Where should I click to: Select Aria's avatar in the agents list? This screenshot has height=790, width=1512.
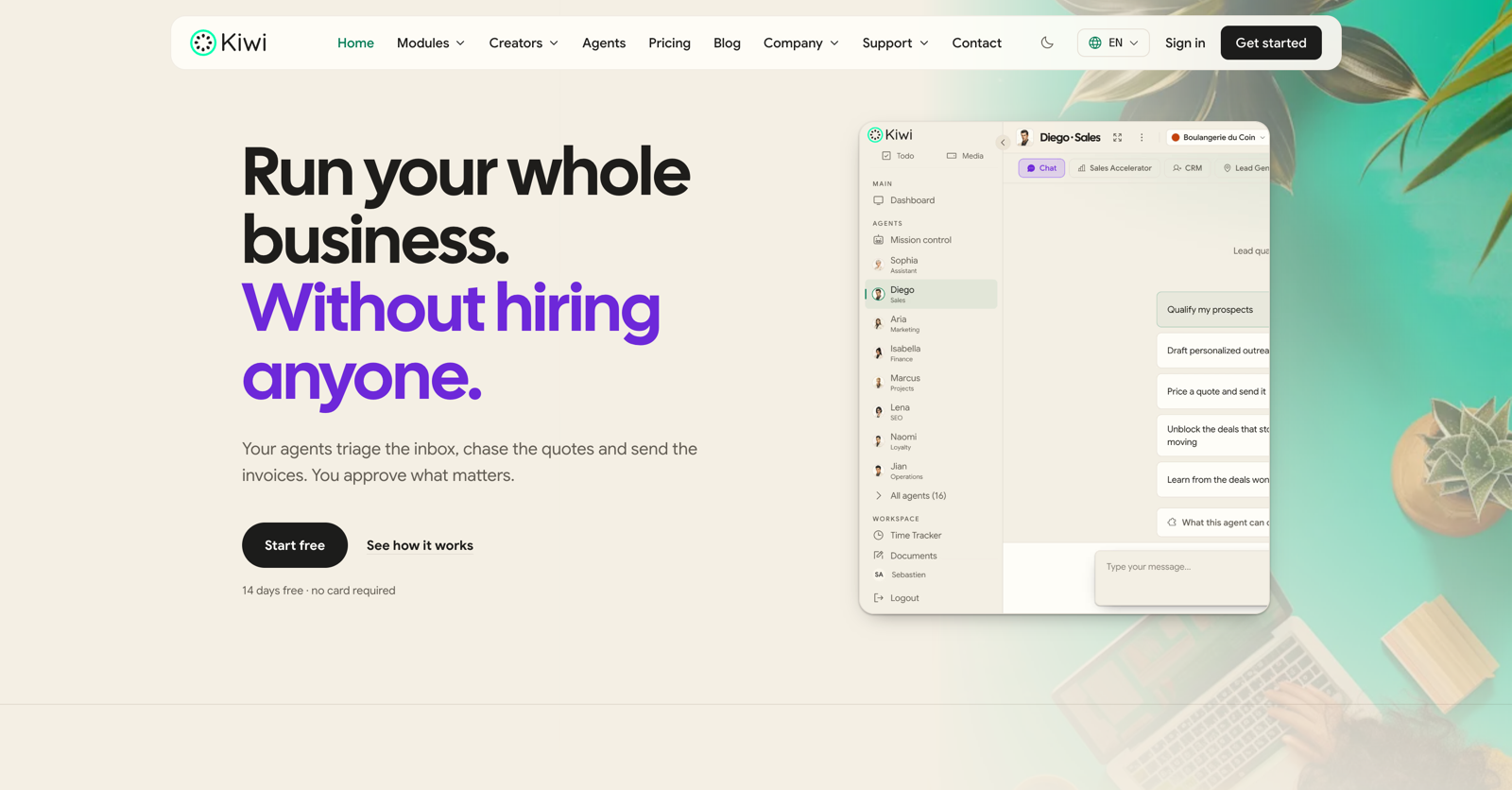pos(879,324)
